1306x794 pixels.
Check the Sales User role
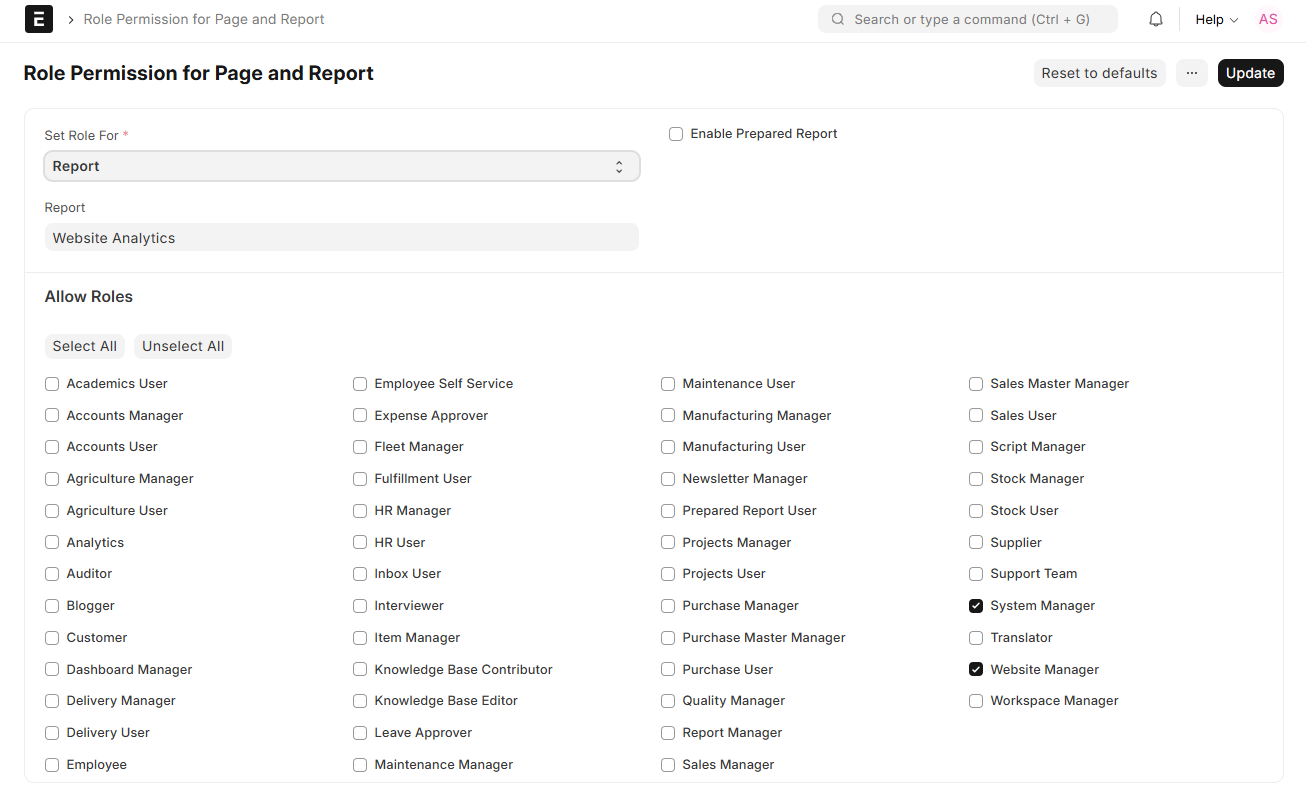click(976, 415)
